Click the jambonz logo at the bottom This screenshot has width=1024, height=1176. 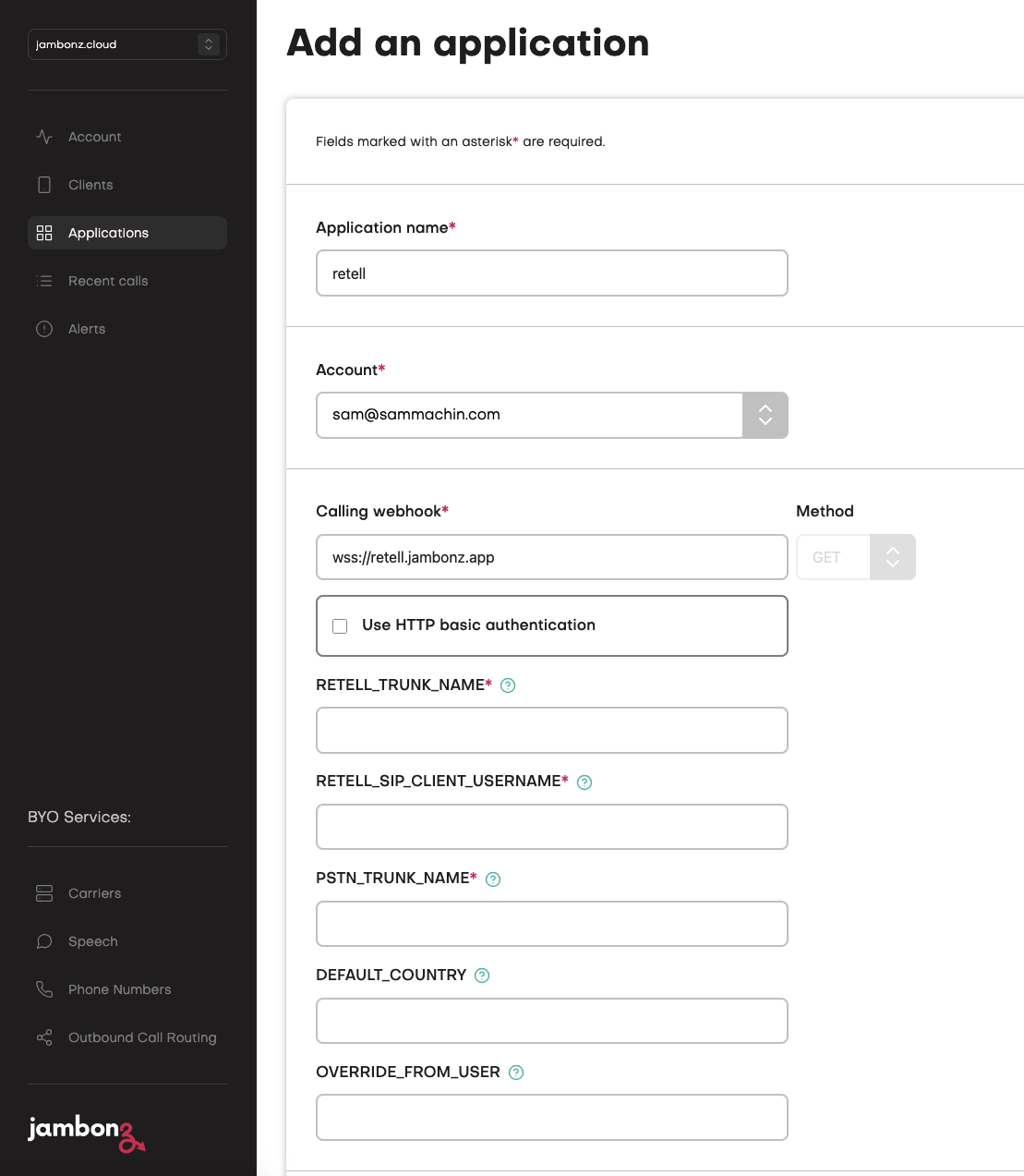86,1134
